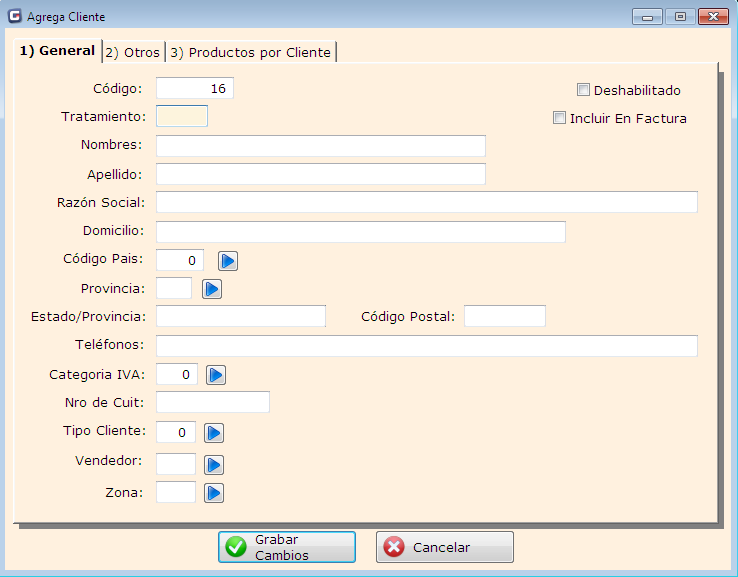Focus the Teléfonos input field
738x577 pixels.
[x=426, y=346]
